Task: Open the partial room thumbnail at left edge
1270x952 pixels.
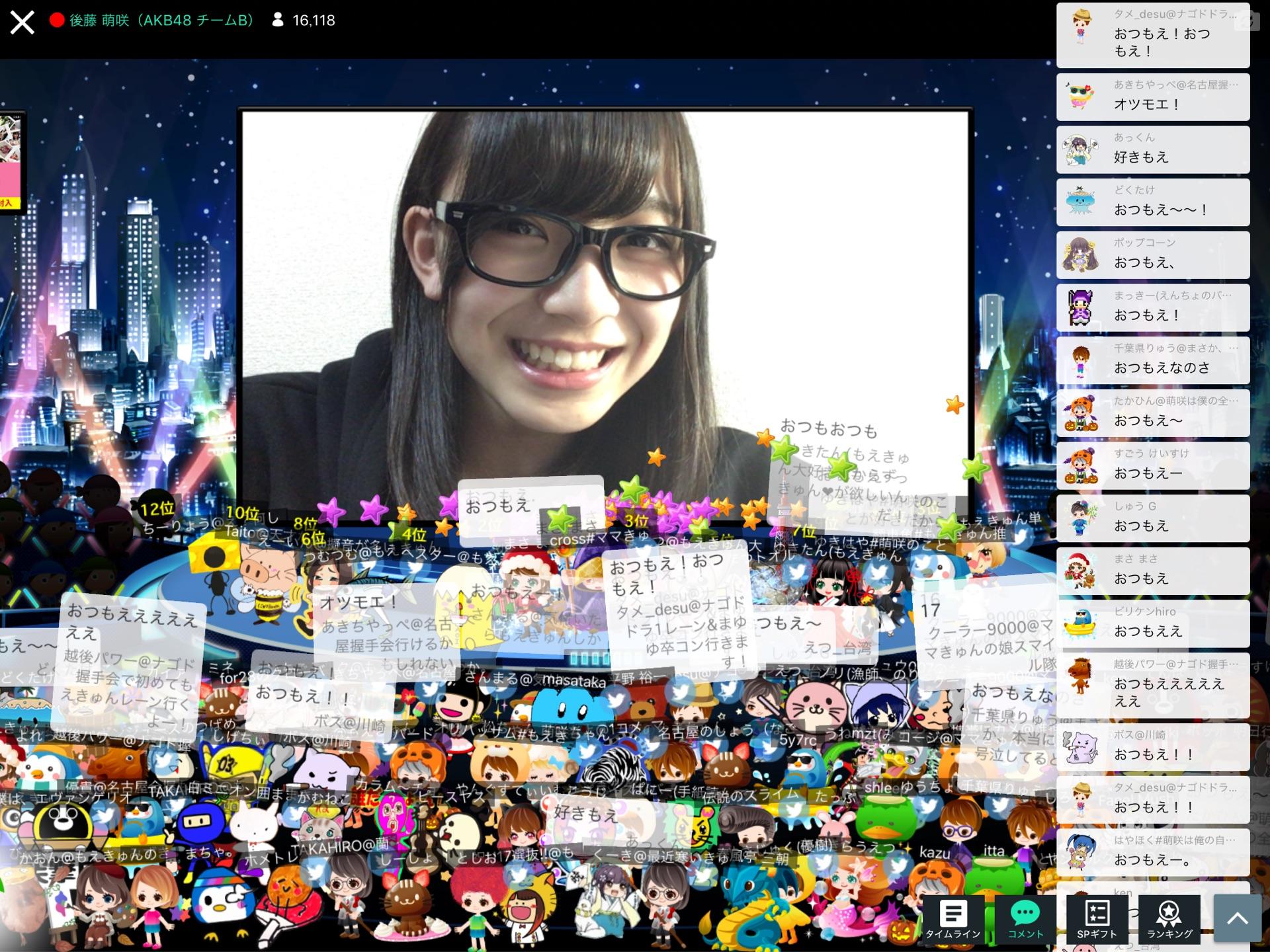Action: tap(11, 163)
